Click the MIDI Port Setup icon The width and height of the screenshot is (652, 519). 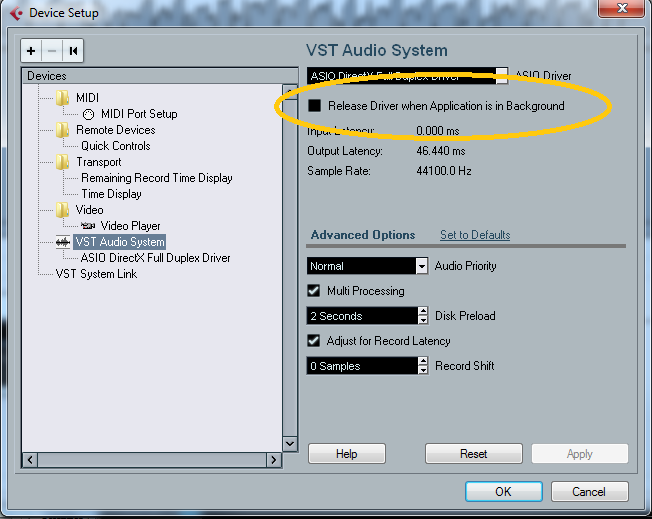[88, 114]
